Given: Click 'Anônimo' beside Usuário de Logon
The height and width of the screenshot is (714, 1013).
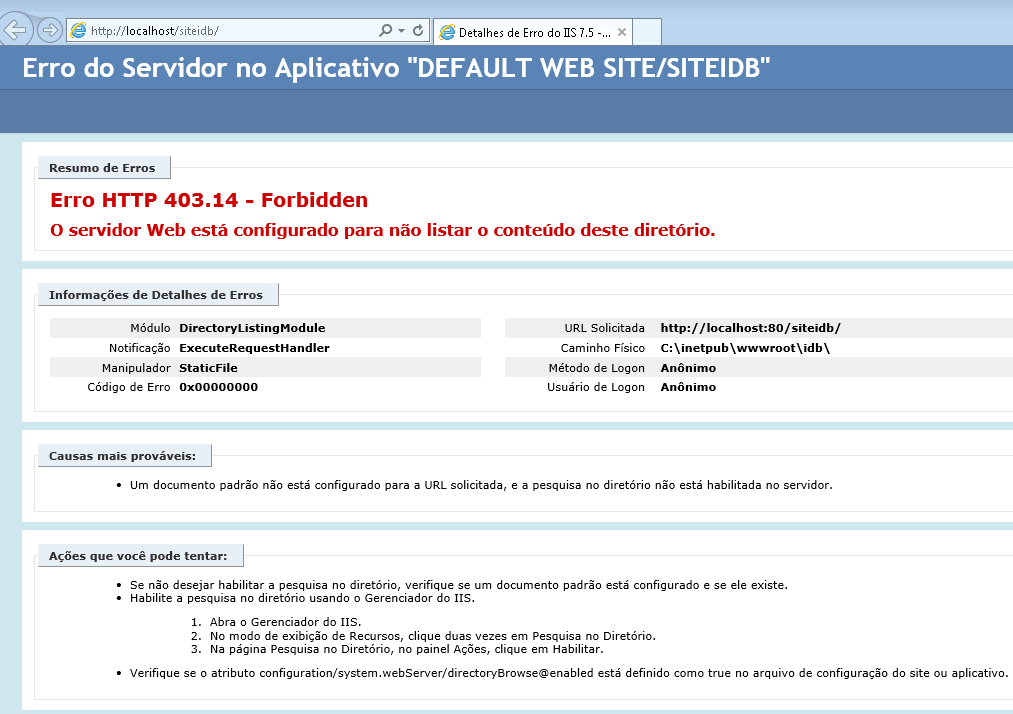Looking at the screenshot, I should tap(688, 387).
